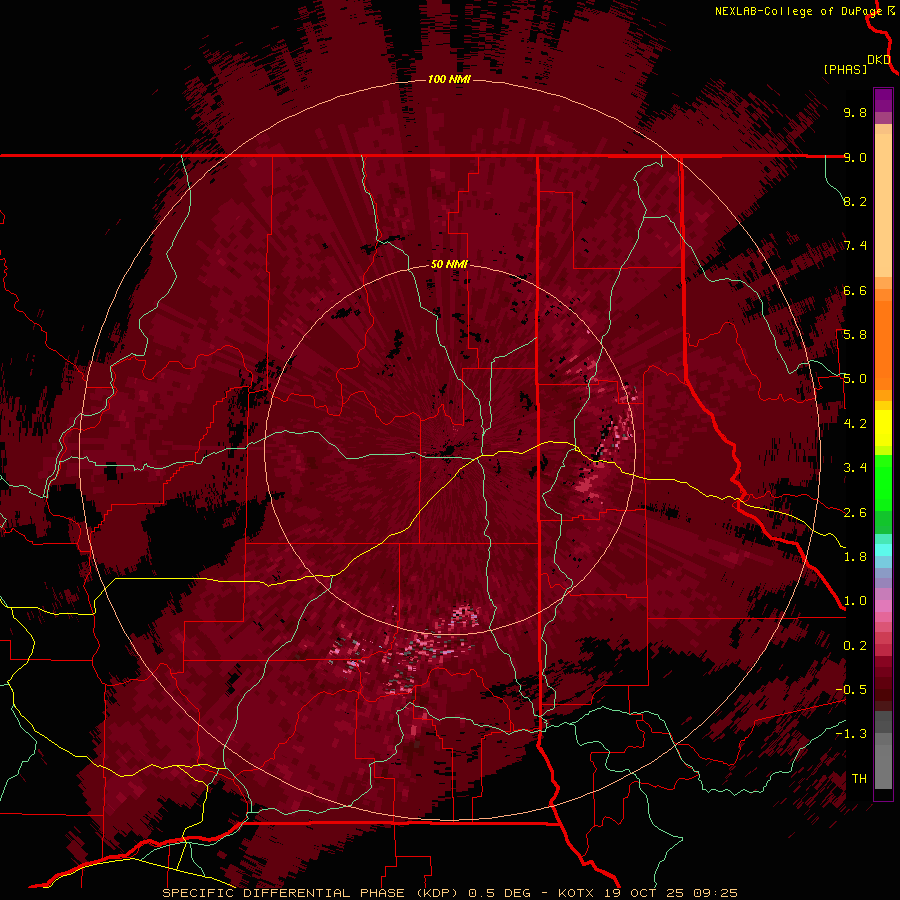Pick the bright green color bar segment
900x900 pixels.
(x=883, y=482)
